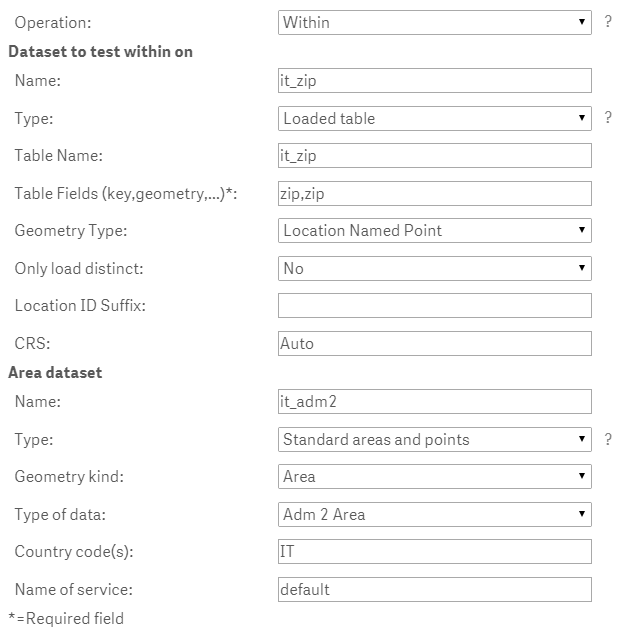
Task: Click the CRS field showing Auto
Action: [434, 343]
